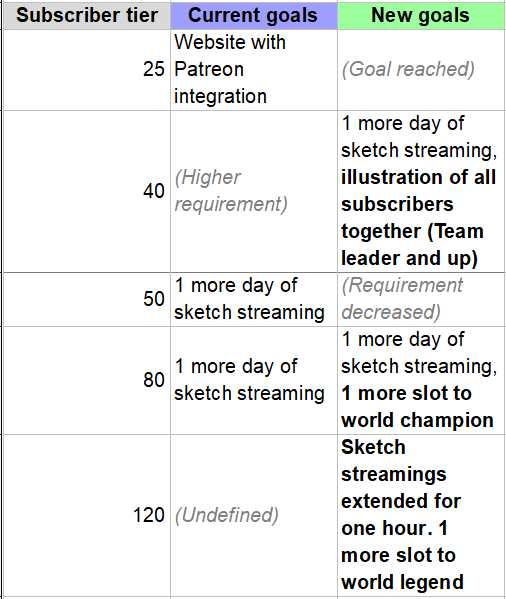Select the illustration of all subscribers cell
506x599 pixels.
[421, 191]
